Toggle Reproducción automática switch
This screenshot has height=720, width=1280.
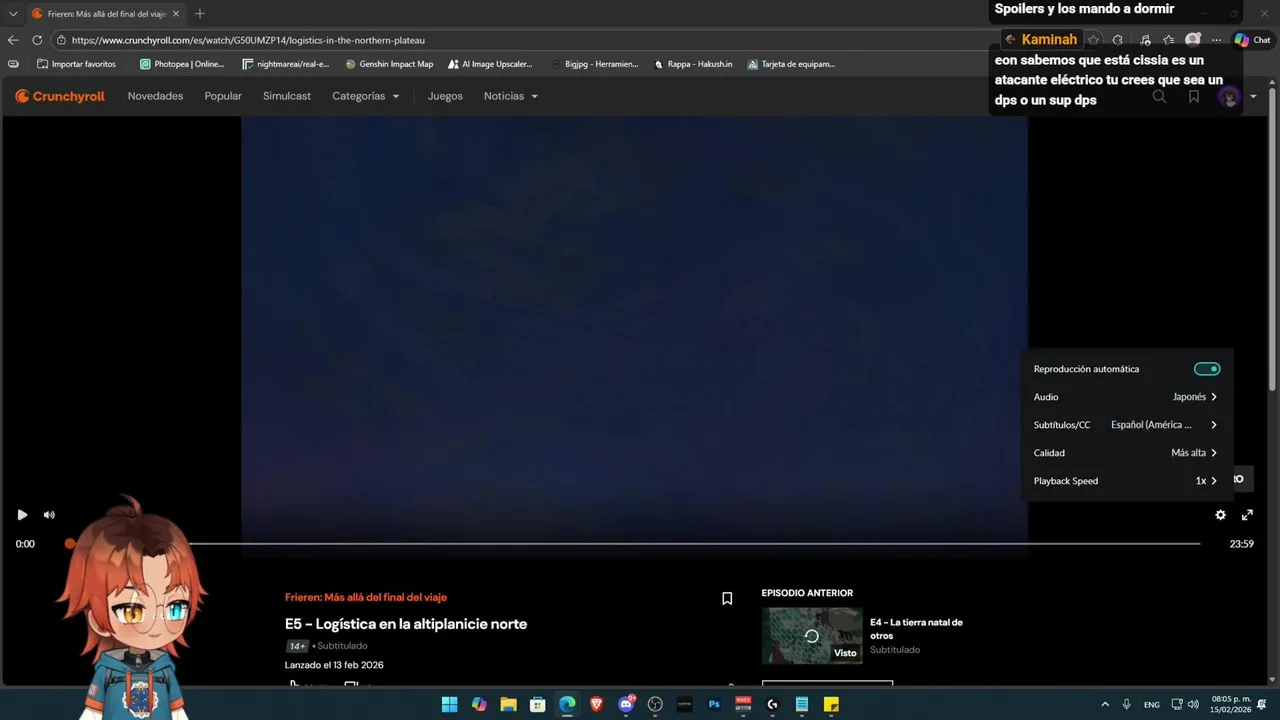coord(1207,369)
